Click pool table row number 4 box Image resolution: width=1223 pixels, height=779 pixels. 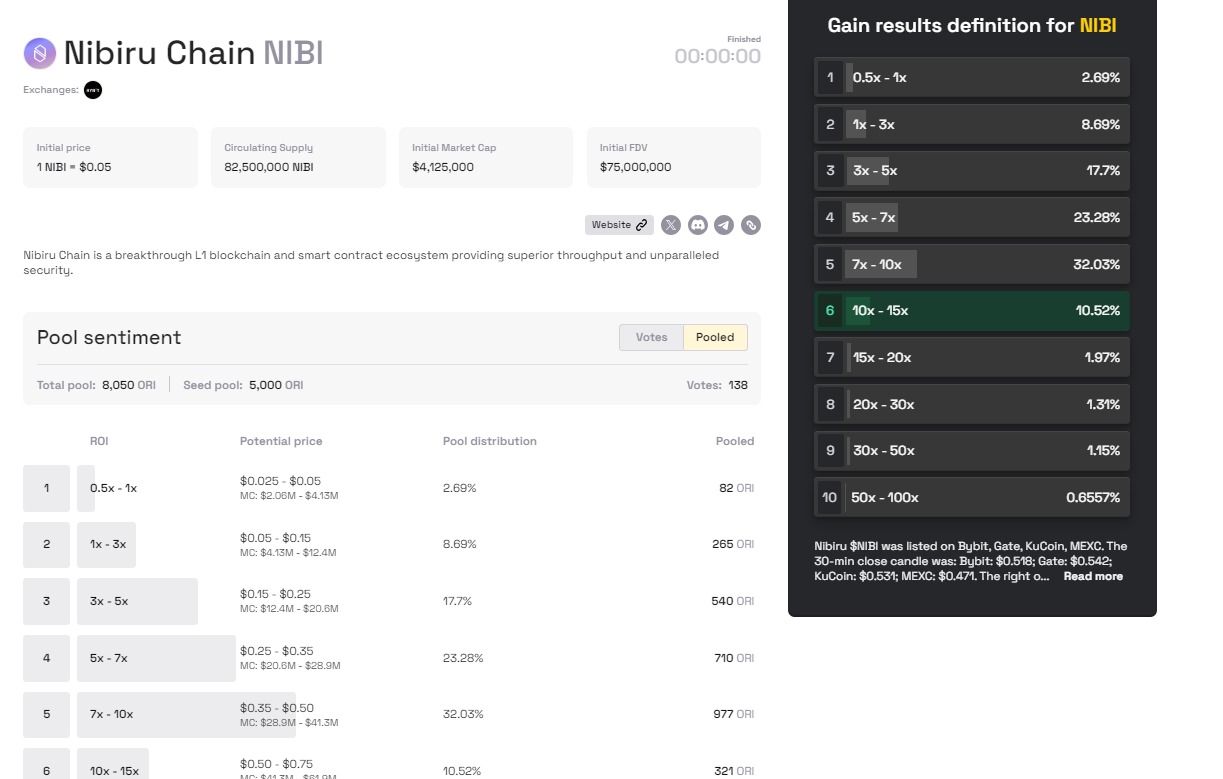[x=46, y=658]
